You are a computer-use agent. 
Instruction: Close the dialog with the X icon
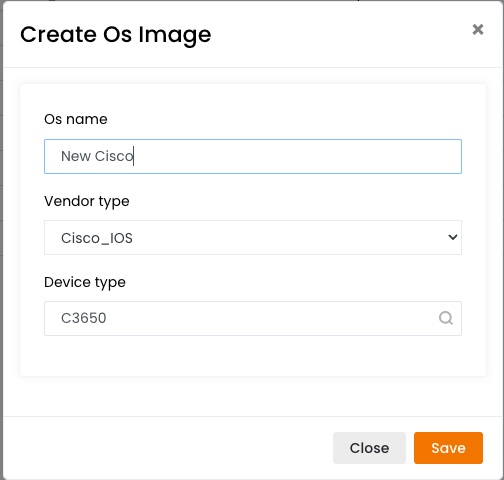click(478, 29)
